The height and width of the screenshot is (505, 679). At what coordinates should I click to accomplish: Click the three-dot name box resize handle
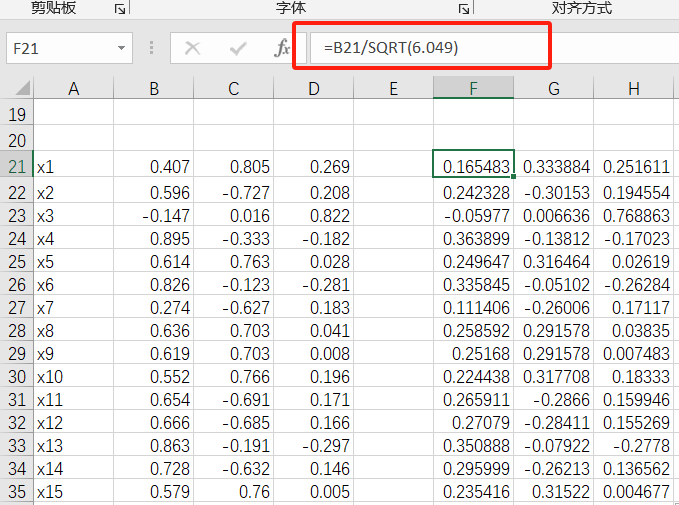point(151,48)
